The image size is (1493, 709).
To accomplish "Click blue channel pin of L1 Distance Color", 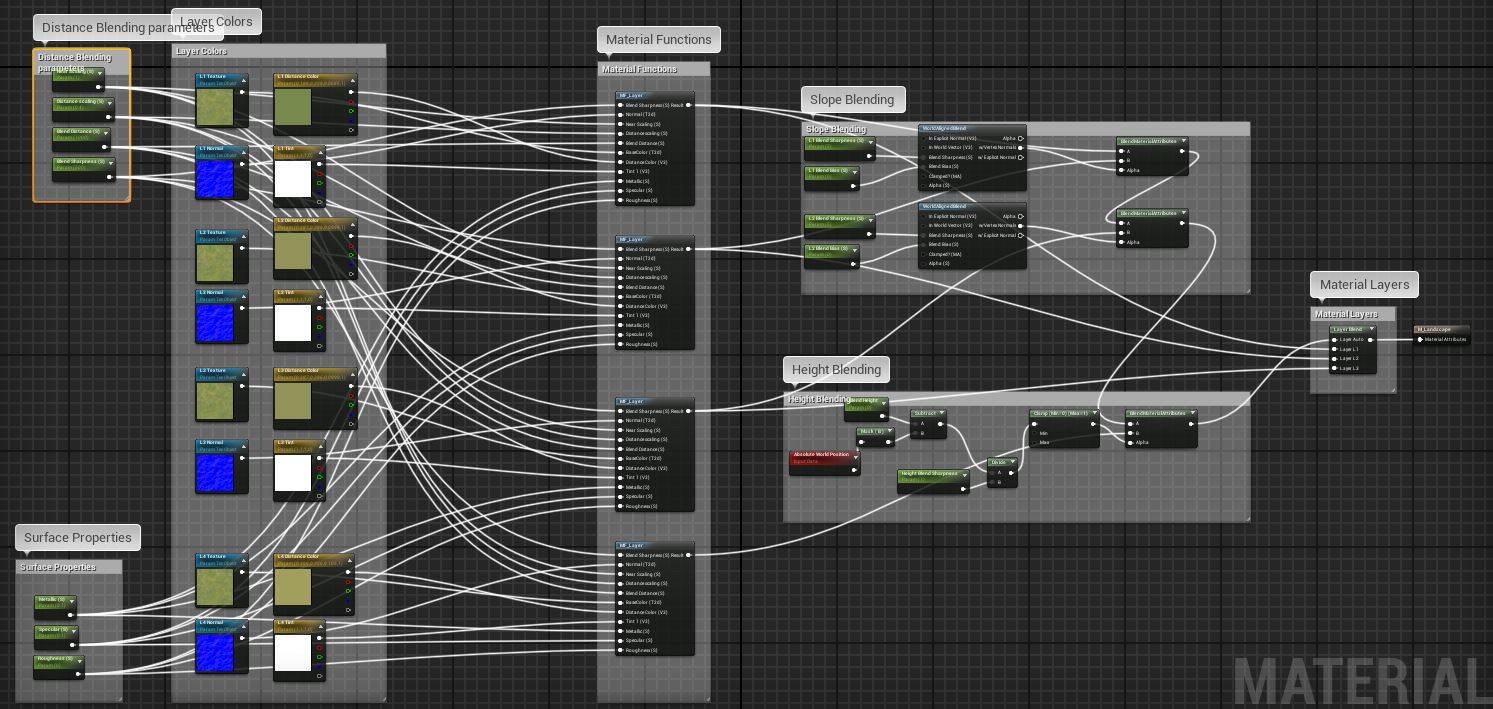I will 350,120.
